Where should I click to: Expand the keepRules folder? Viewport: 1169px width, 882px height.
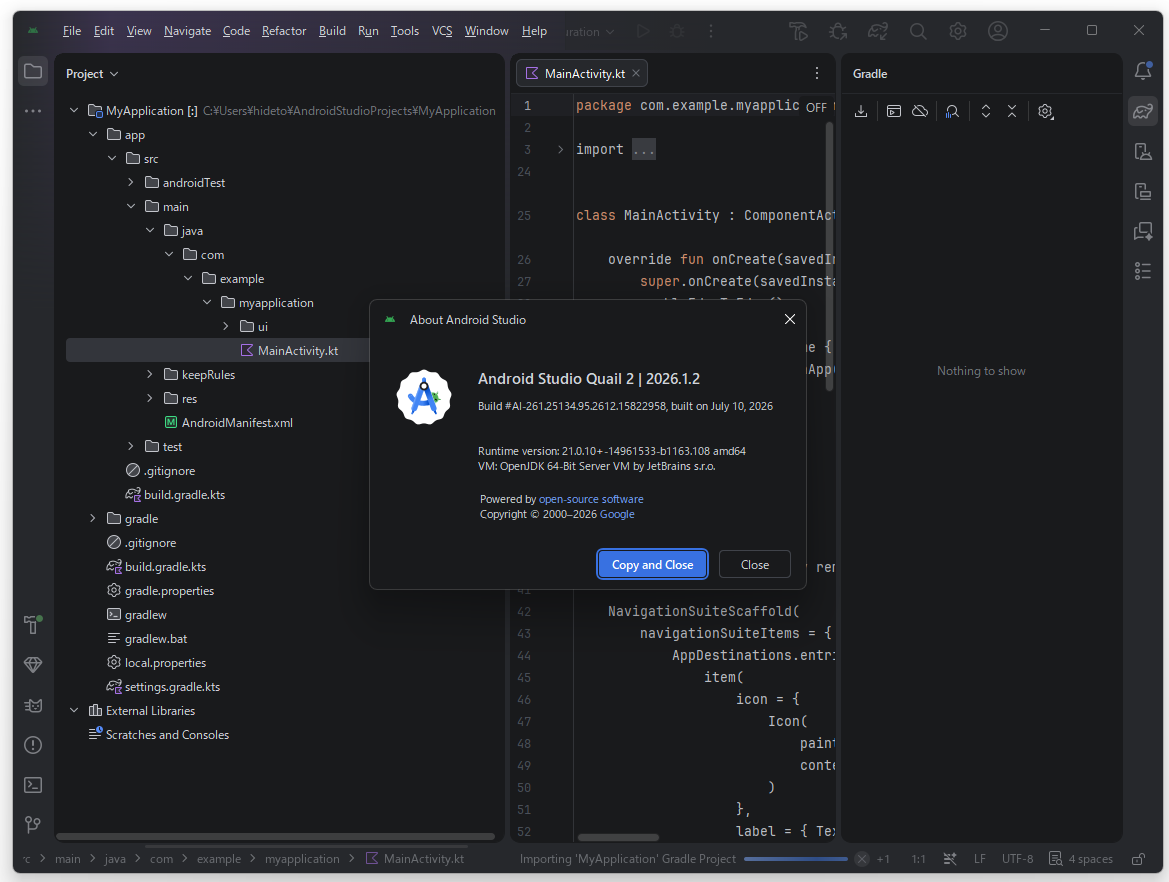(x=150, y=374)
